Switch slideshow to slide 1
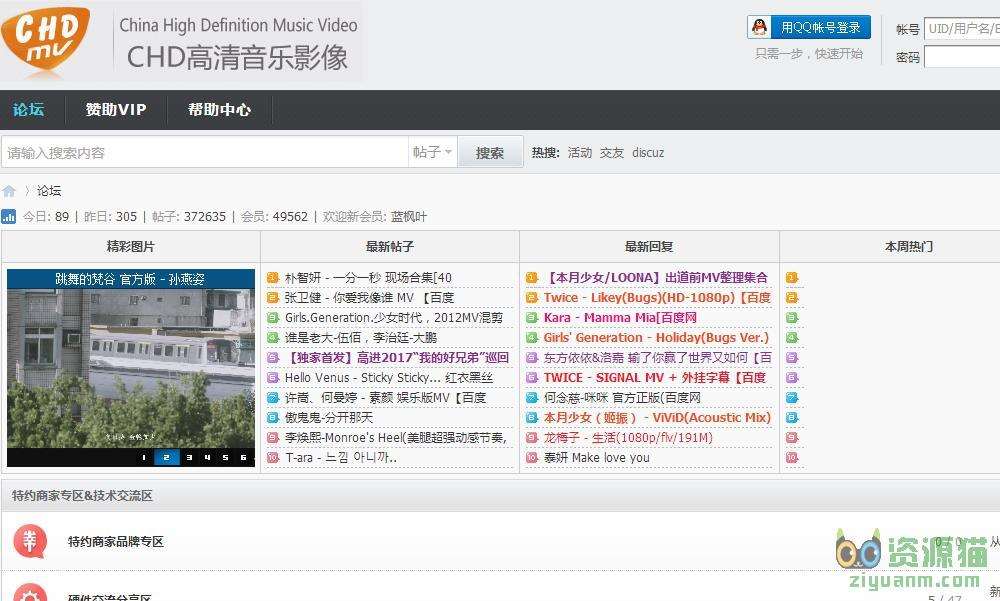 143,457
